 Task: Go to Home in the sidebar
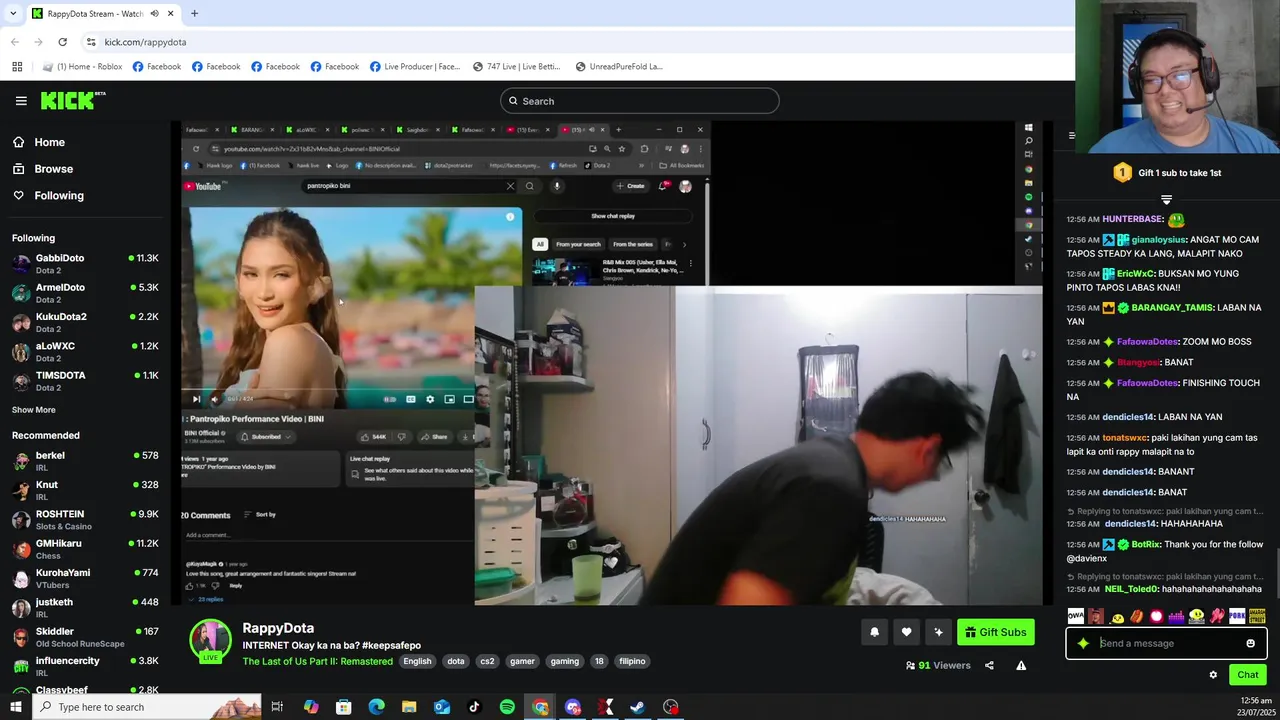pyautogui.click(x=49, y=142)
